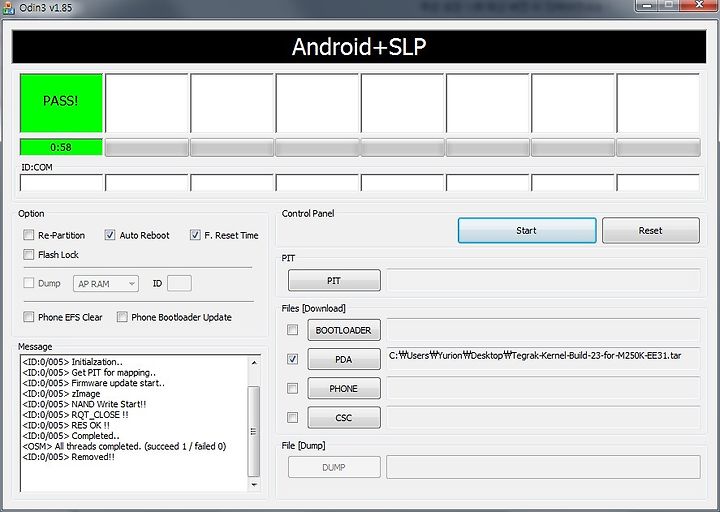This screenshot has height=512, width=720.
Task: Tick the checkbox beside CSC button
Action: pos(292,417)
